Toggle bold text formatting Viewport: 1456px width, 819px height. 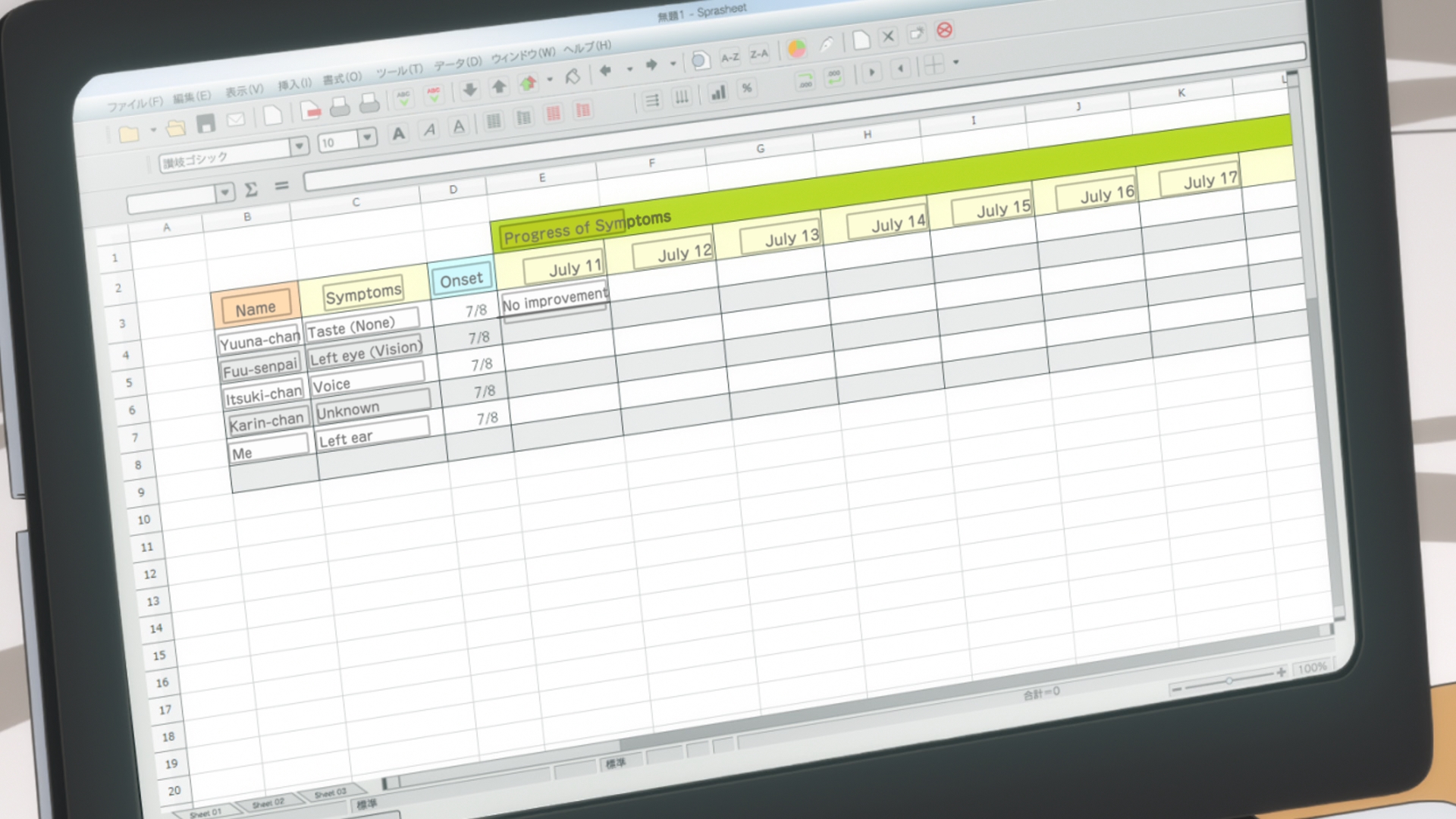(x=398, y=134)
